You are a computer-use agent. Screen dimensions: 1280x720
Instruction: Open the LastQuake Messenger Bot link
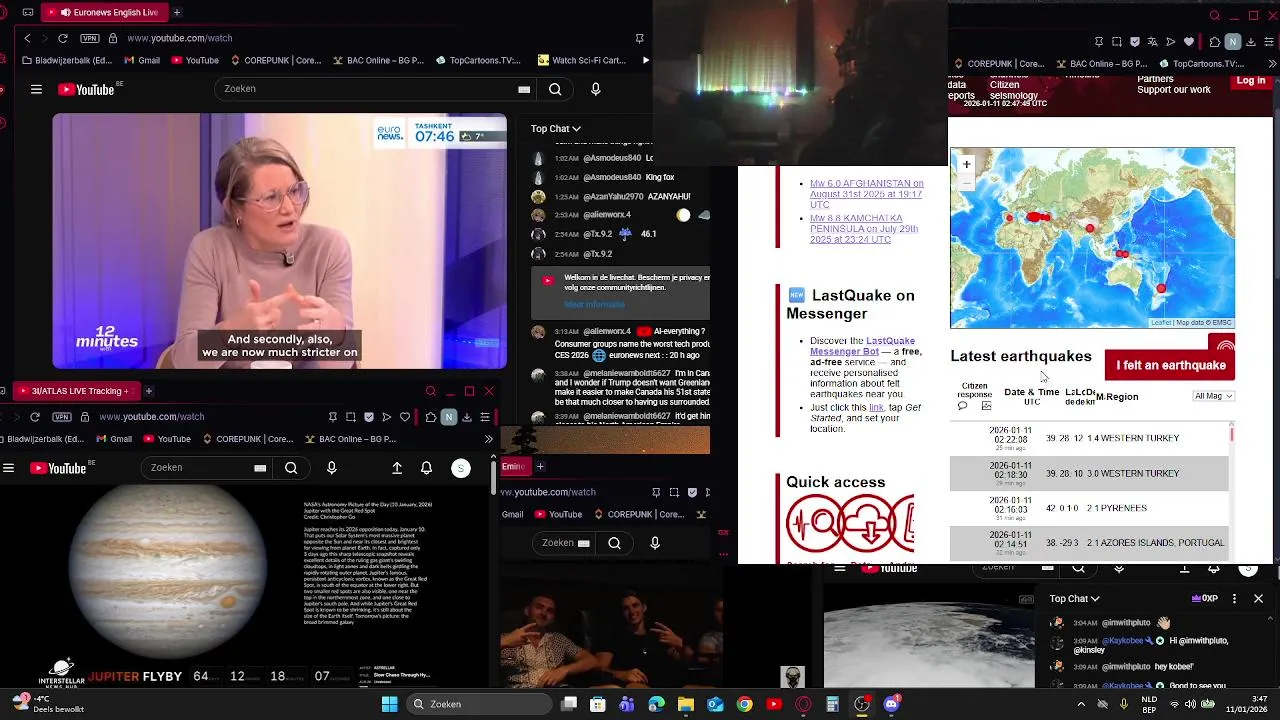(862, 346)
